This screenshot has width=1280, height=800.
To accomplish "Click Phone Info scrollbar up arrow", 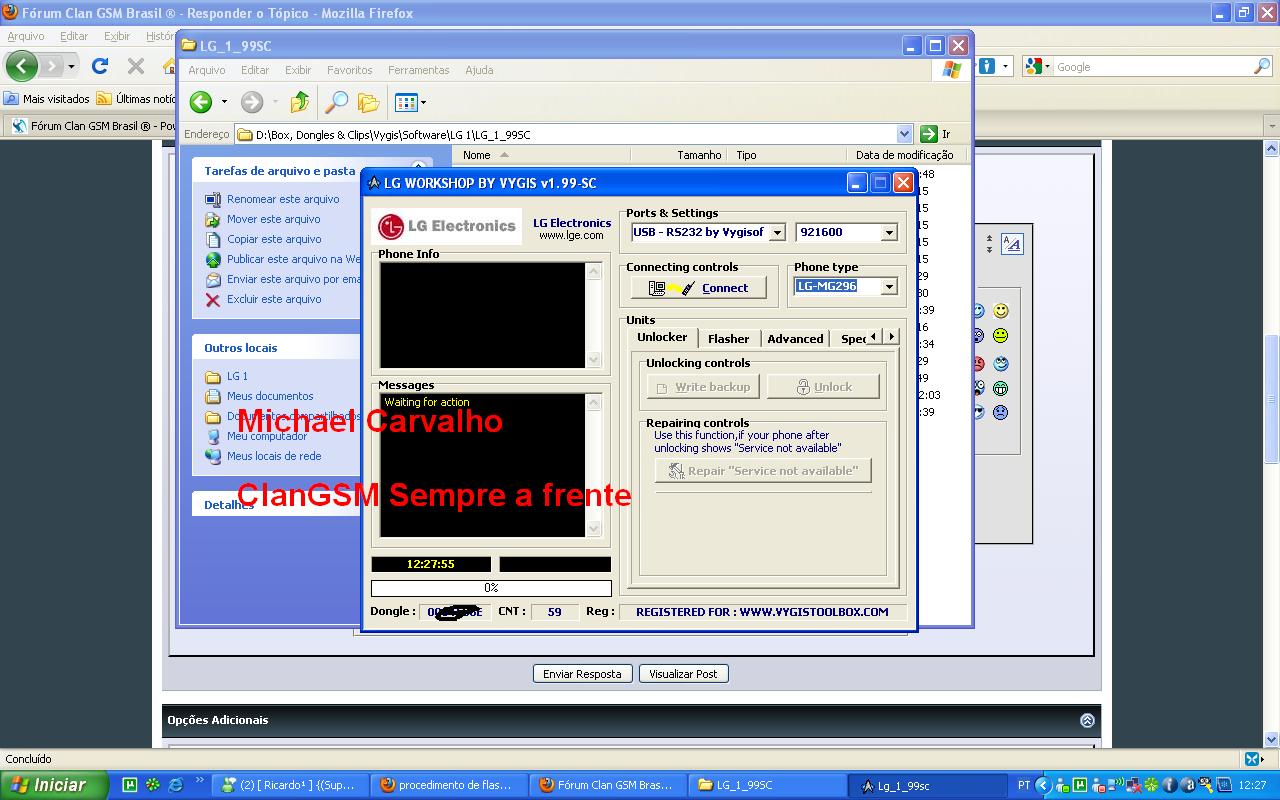I will click(x=594, y=271).
